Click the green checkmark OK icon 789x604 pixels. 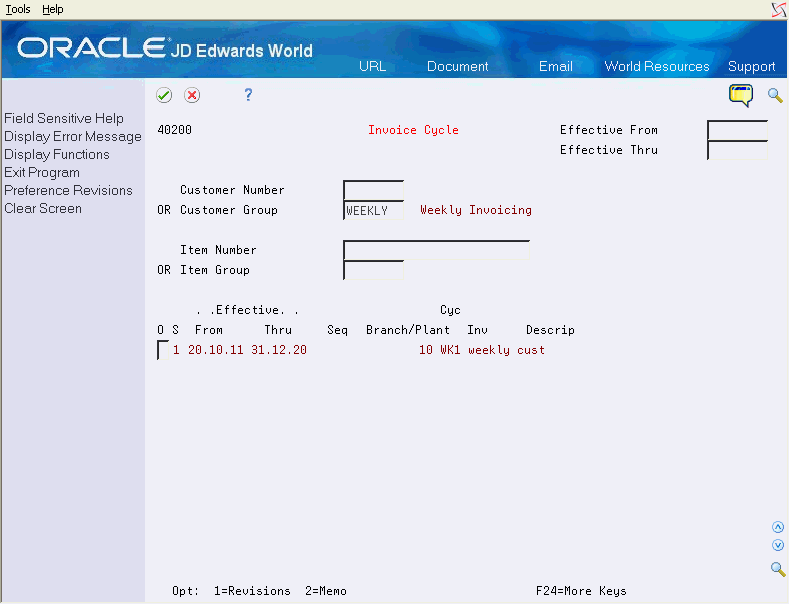coord(164,95)
